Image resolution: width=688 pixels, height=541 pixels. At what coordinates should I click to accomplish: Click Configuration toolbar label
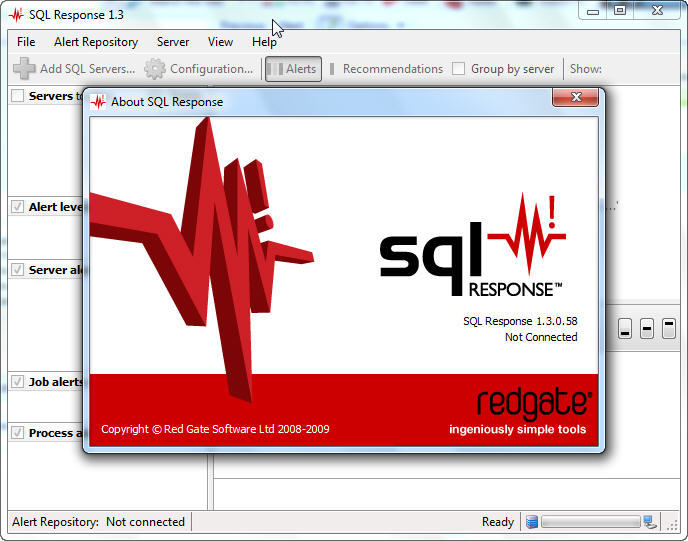point(211,69)
